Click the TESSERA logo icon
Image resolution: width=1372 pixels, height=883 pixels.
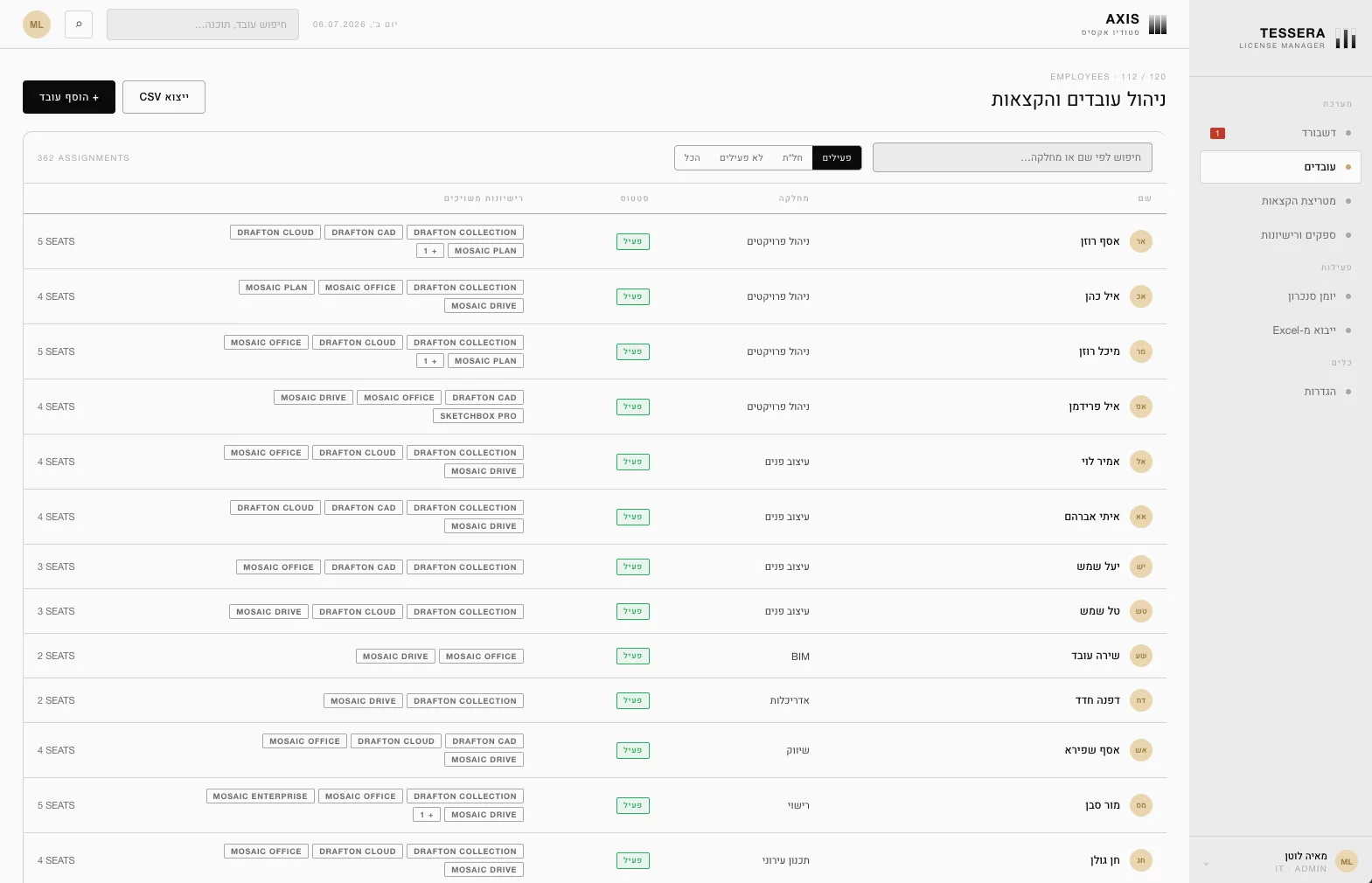click(1346, 38)
